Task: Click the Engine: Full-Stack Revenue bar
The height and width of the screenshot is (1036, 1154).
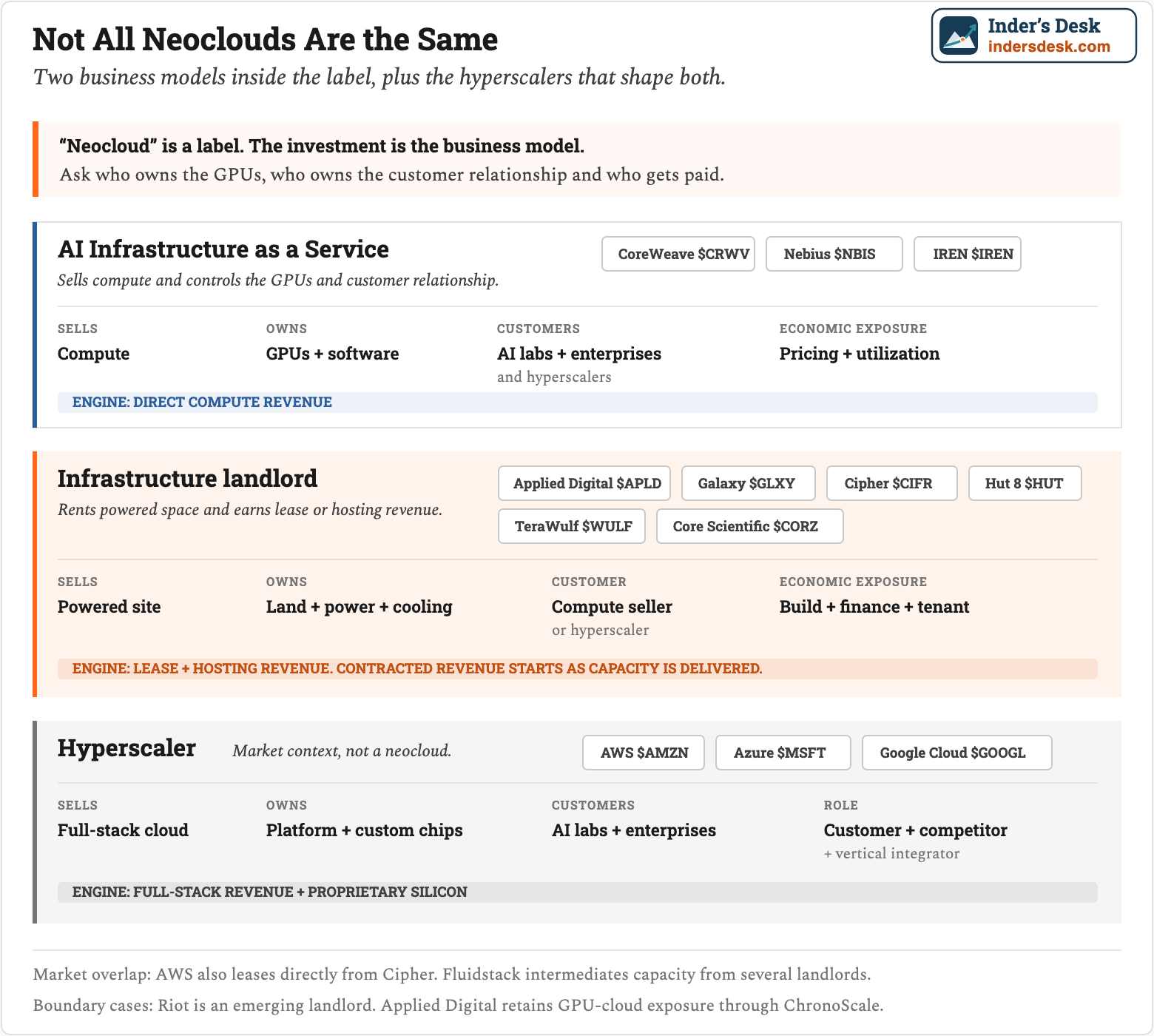Action: click(578, 892)
